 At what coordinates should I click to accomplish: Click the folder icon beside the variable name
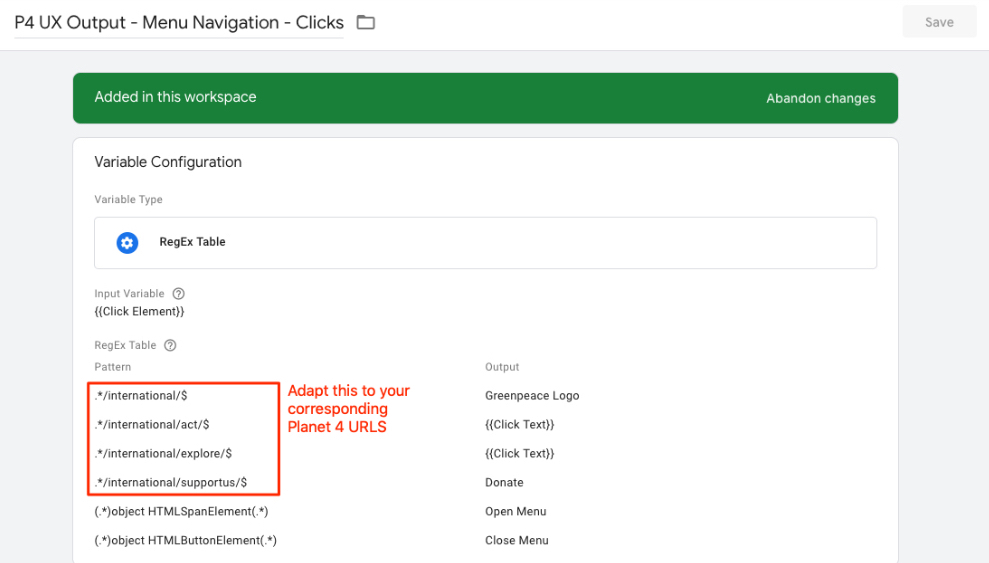click(x=366, y=22)
